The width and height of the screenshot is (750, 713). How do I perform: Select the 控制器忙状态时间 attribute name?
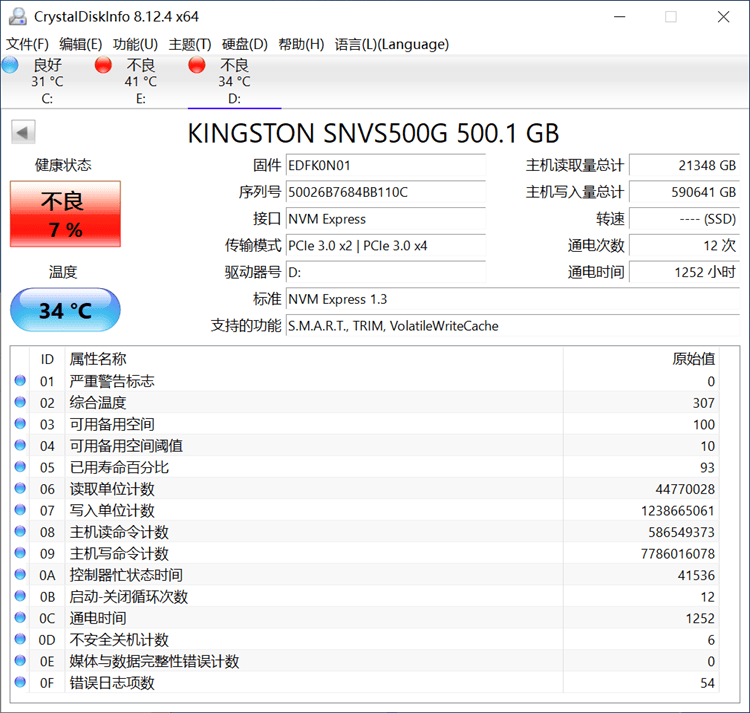point(126,575)
